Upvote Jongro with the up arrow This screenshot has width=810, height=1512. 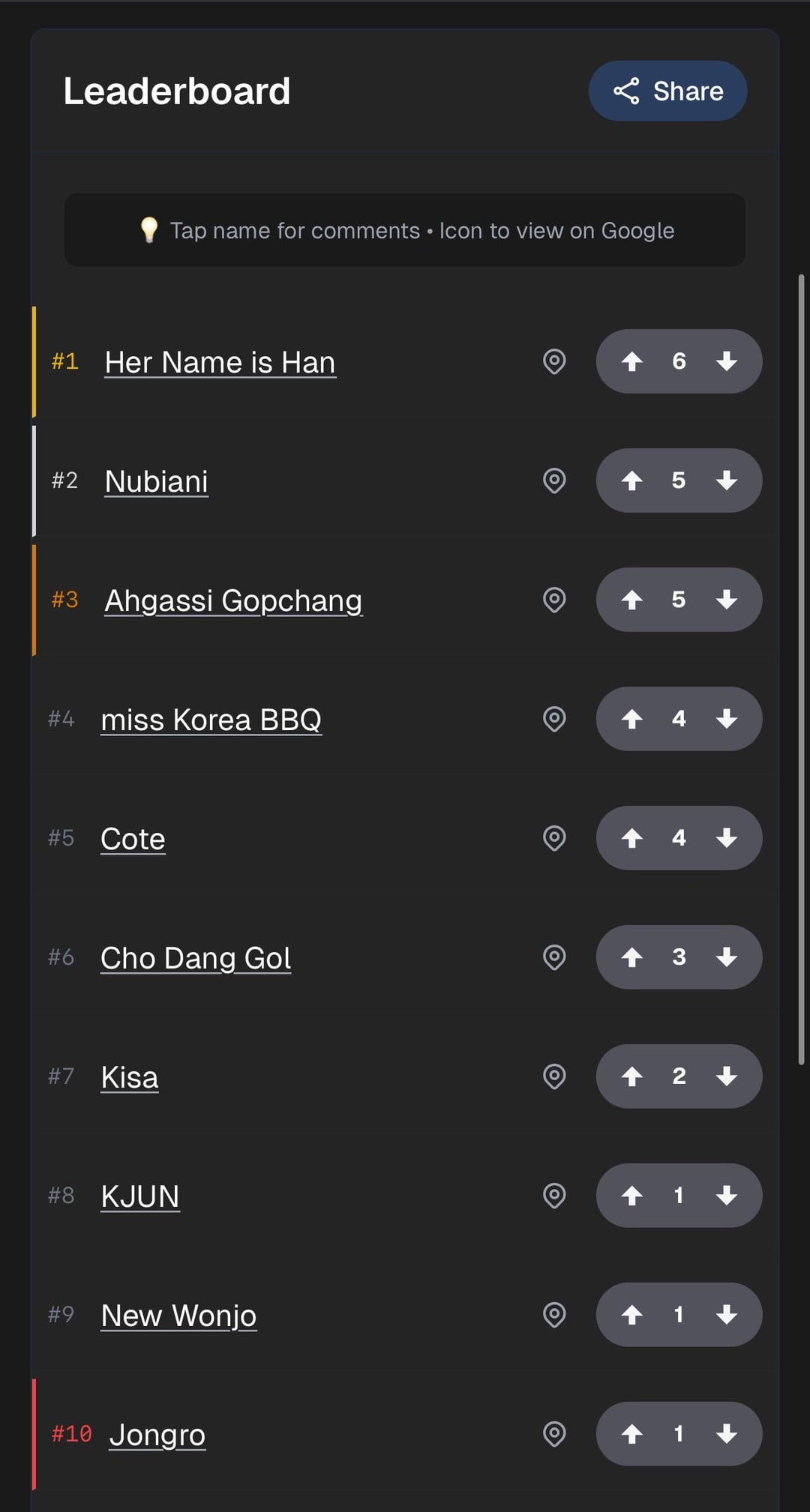(x=632, y=1434)
